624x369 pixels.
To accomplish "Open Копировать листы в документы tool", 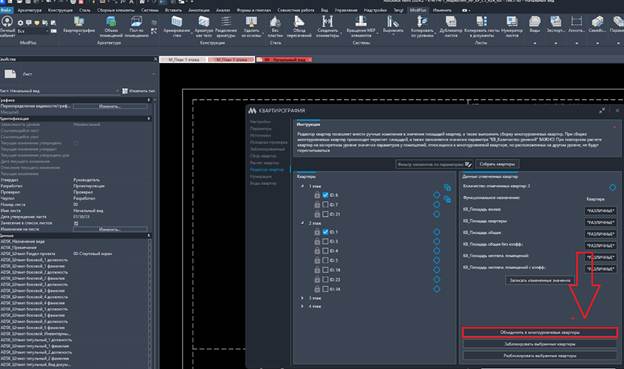I will tap(481, 26).
